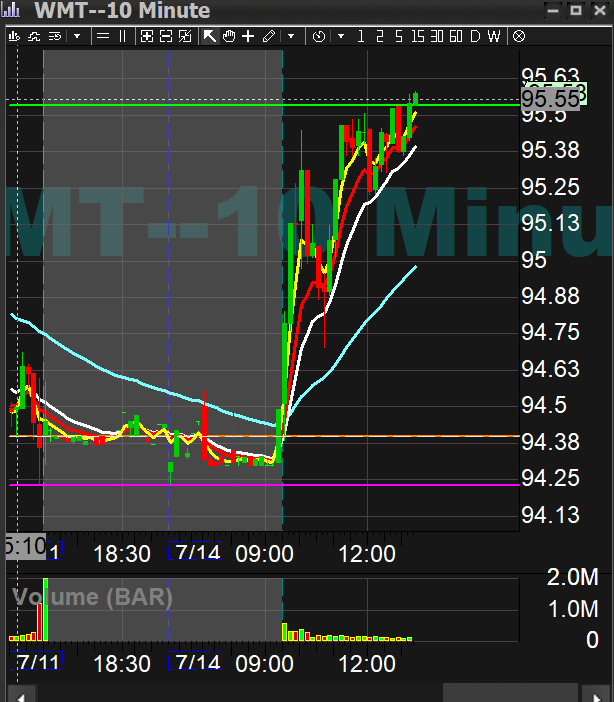This screenshot has width=614, height=702.
Task: Switch to Daily (D) timeframe
Action: pos(475,36)
